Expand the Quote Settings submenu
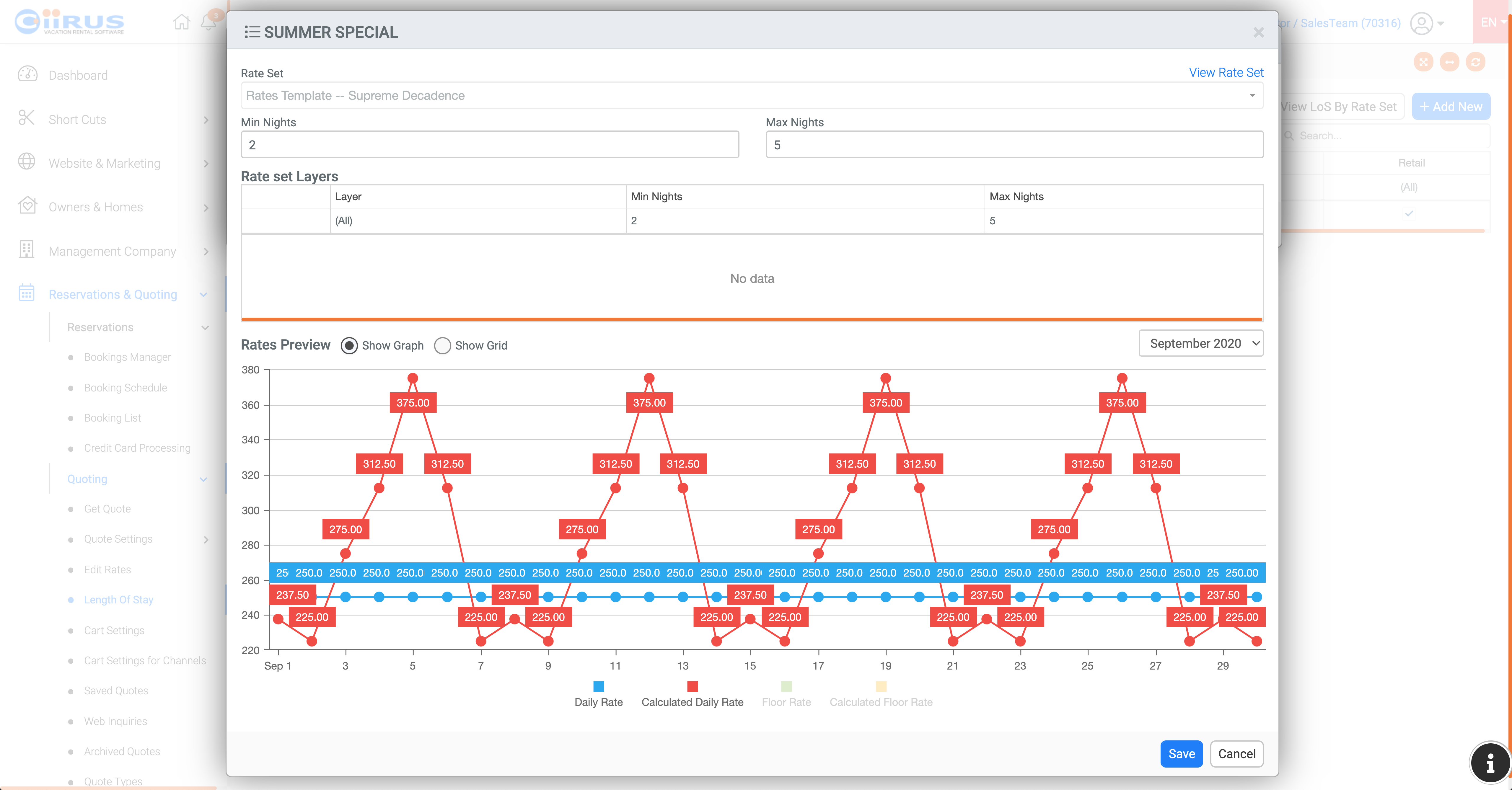The image size is (1512, 790). click(118, 539)
